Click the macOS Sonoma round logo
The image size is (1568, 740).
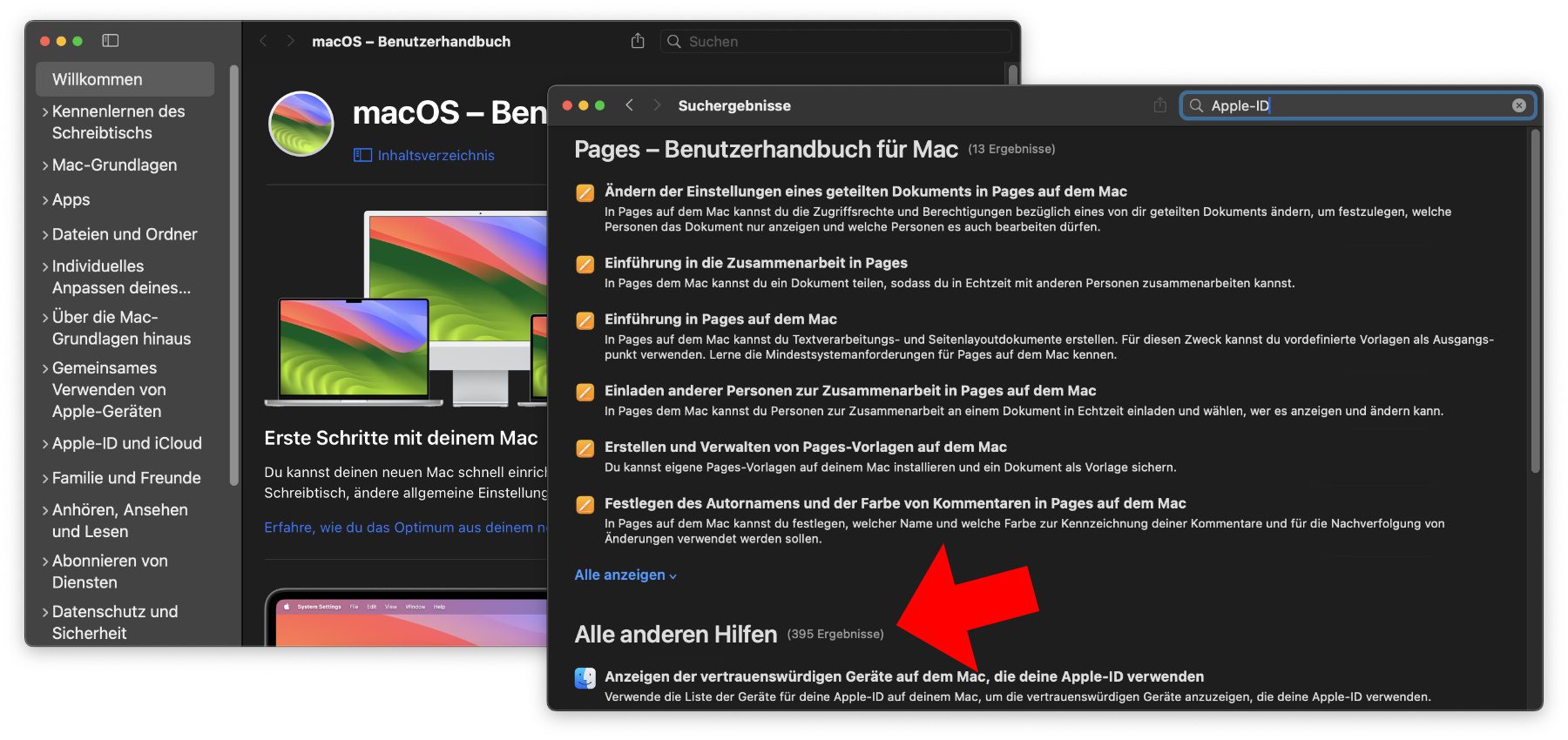click(x=301, y=124)
